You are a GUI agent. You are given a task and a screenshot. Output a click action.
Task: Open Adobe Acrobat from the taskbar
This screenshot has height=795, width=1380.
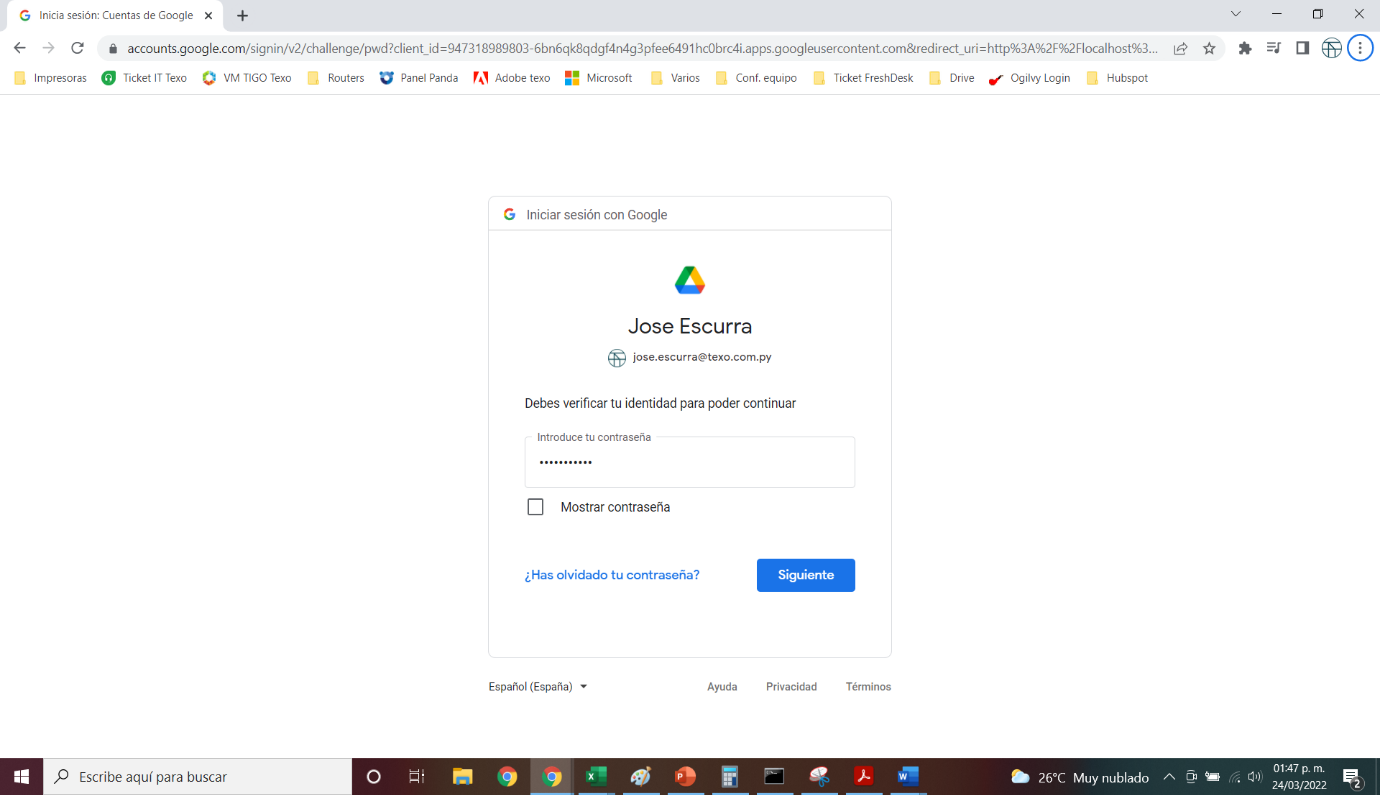tap(863, 776)
